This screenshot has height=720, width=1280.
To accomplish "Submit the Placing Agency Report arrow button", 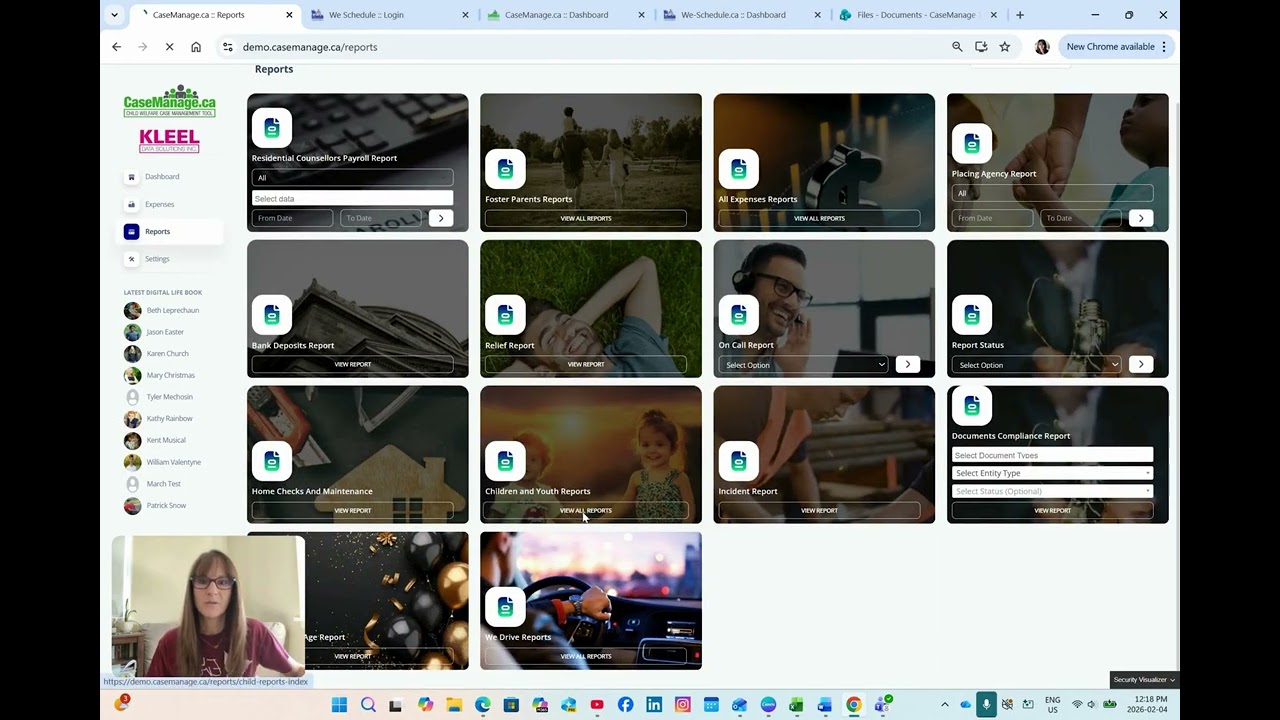I will click(1141, 218).
